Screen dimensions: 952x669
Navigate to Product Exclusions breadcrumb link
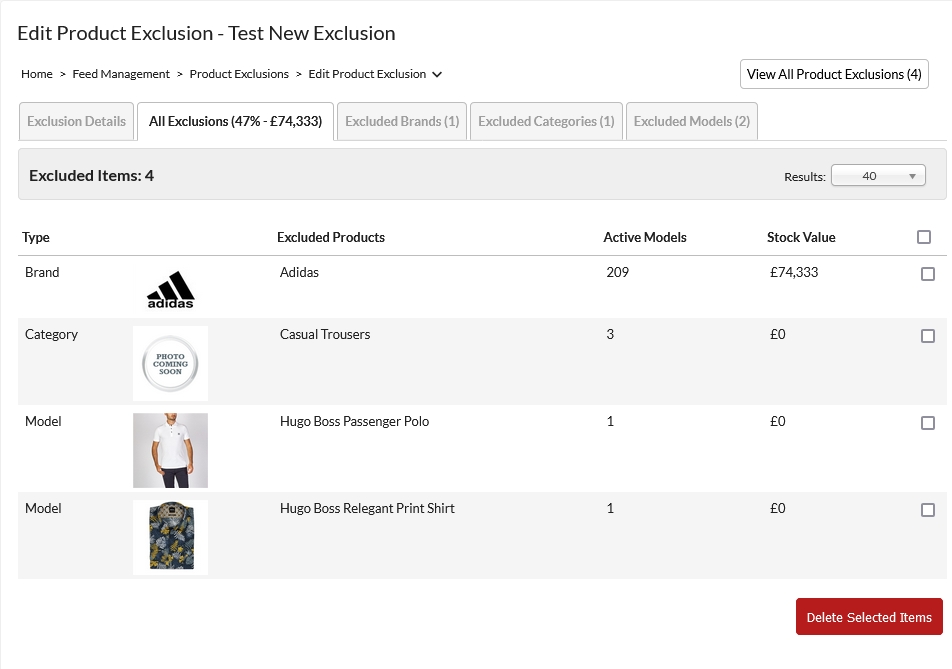(239, 74)
